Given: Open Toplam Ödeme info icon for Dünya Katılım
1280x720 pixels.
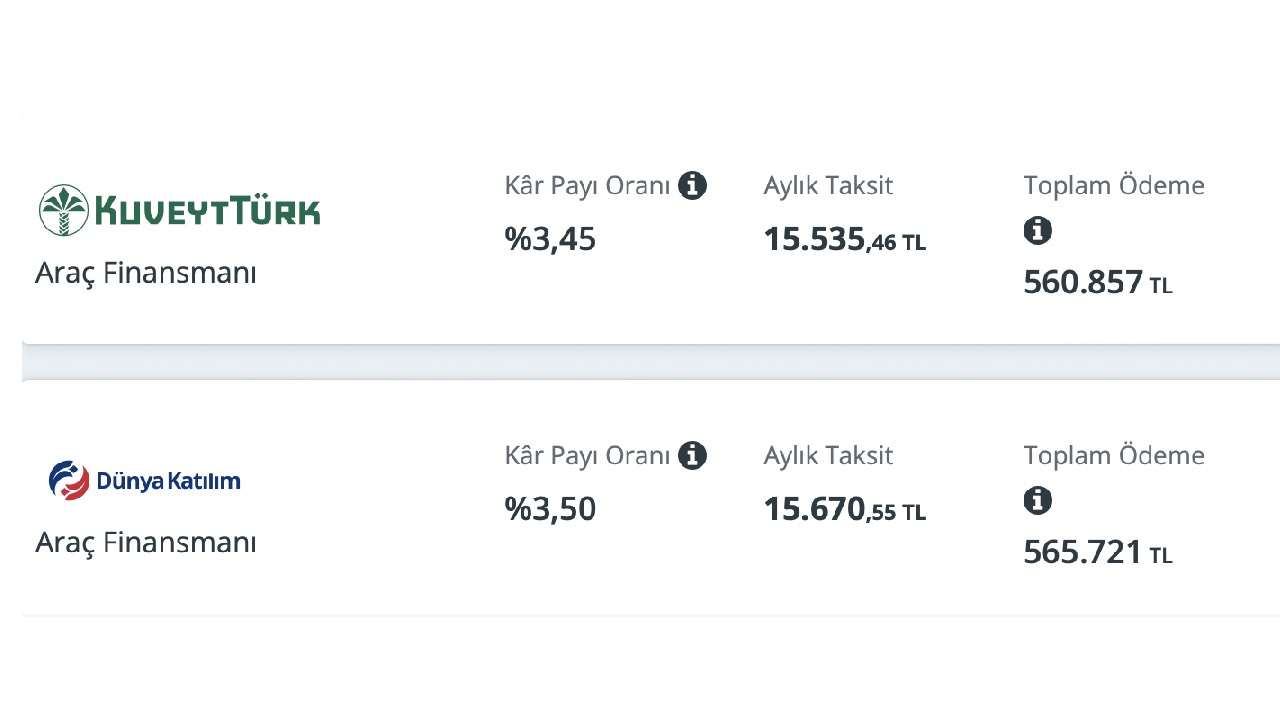Looking at the screenshot, I should (1038, 500).
